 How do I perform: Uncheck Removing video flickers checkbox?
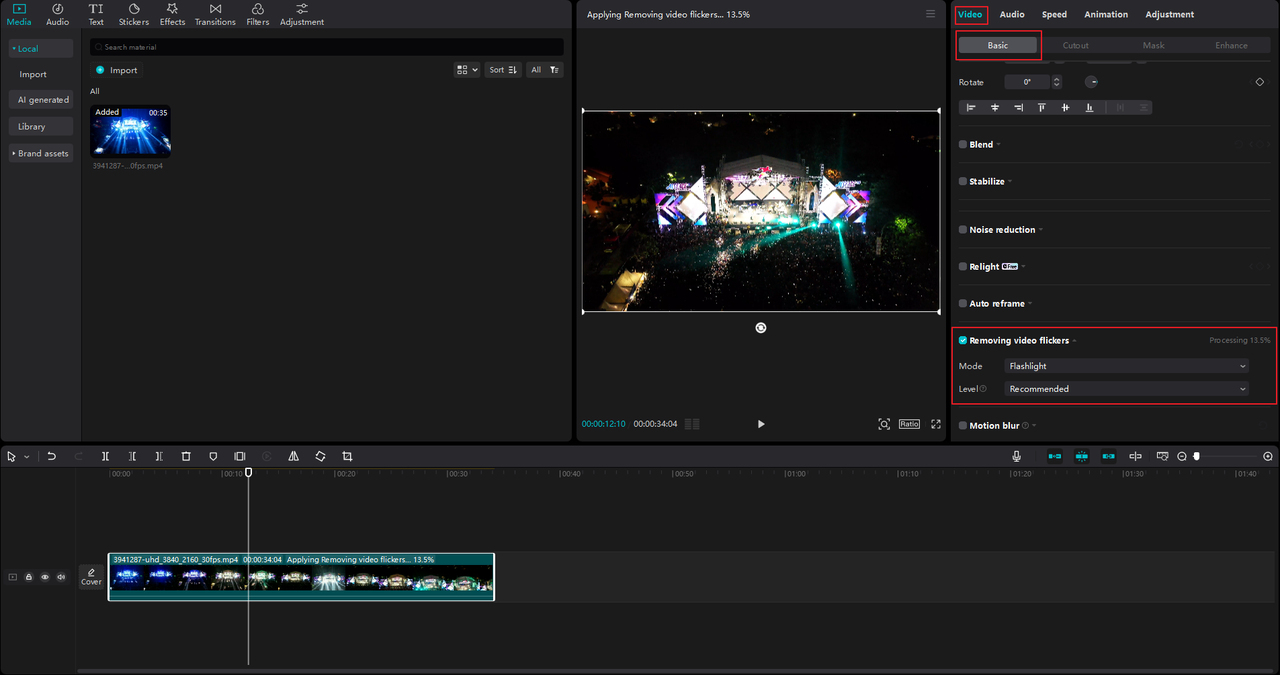[963, 340]
